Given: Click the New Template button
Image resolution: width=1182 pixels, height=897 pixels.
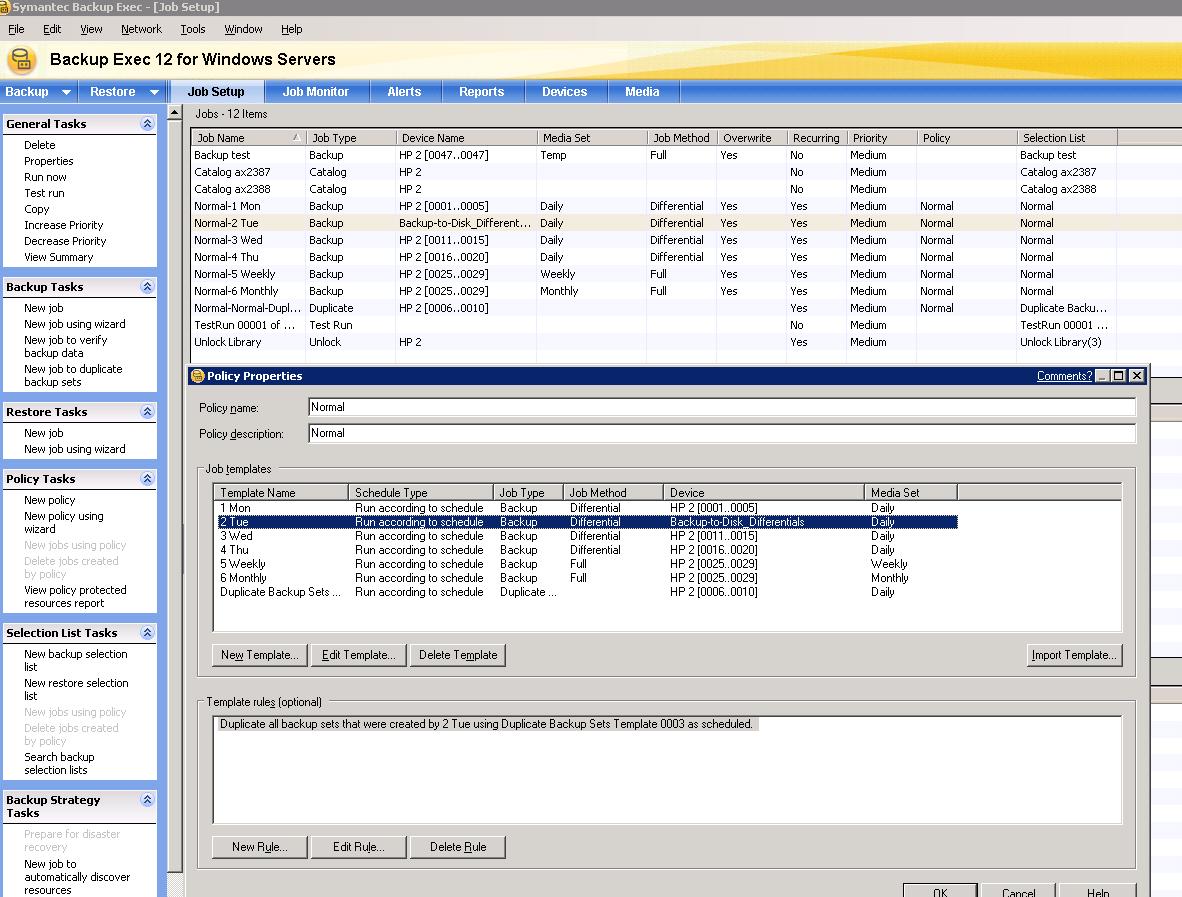Looking at the screenshot, I should coord(260,655).
